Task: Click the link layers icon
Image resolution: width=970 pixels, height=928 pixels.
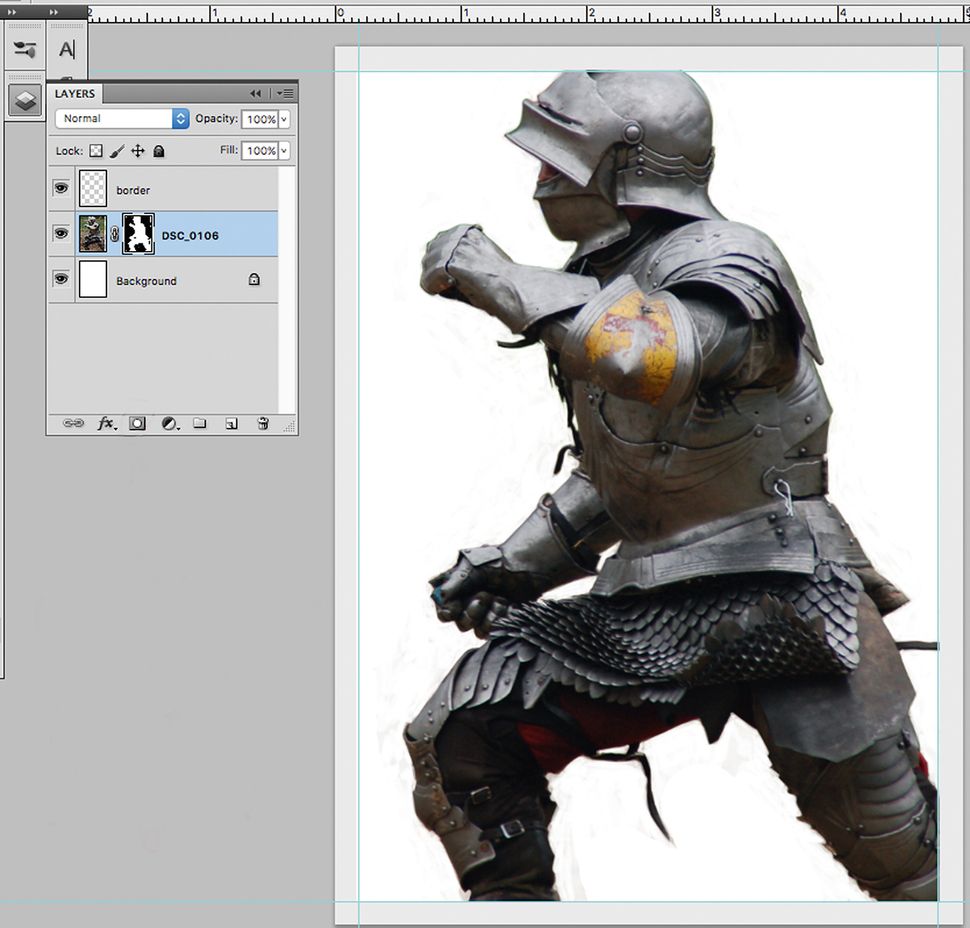Action: click(x=73, y=423)
